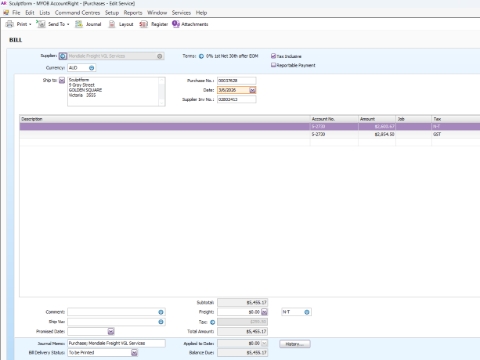The width and height of the screenshot is (480, 360).
Task: Click the second row's account number cell
Action: coord(334,134)
